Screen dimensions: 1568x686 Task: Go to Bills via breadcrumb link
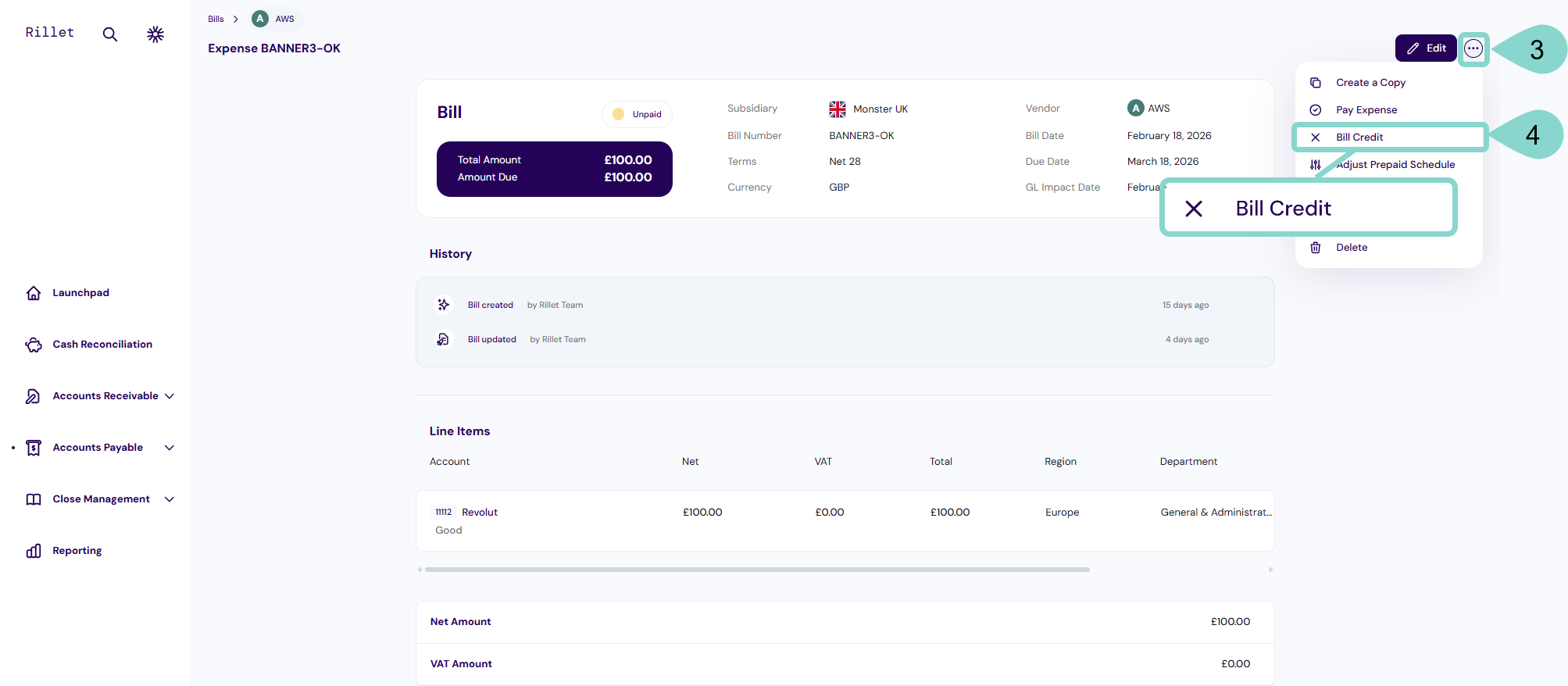click(216, 19)
